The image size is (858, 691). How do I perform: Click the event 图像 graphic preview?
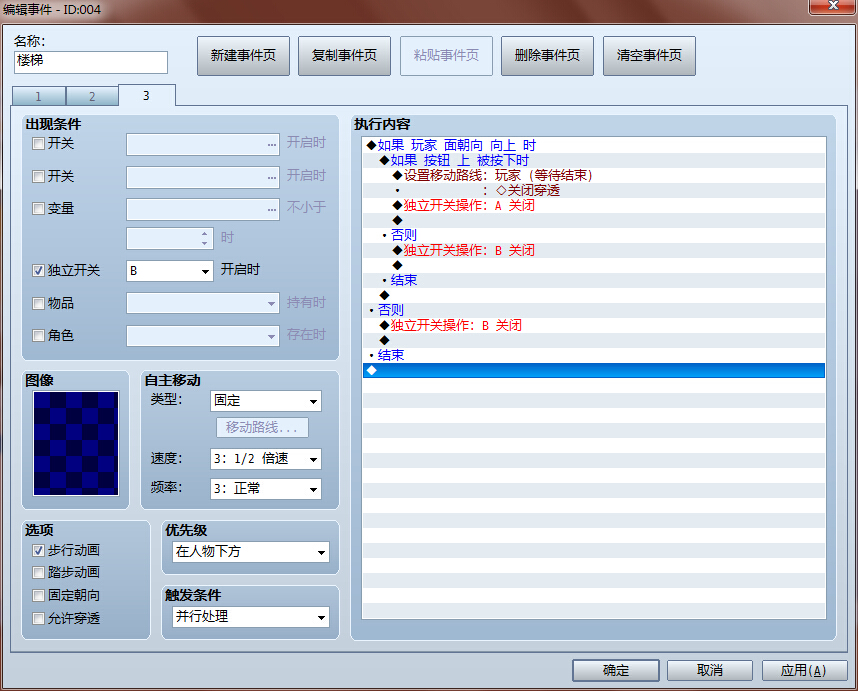click(76, 443)
